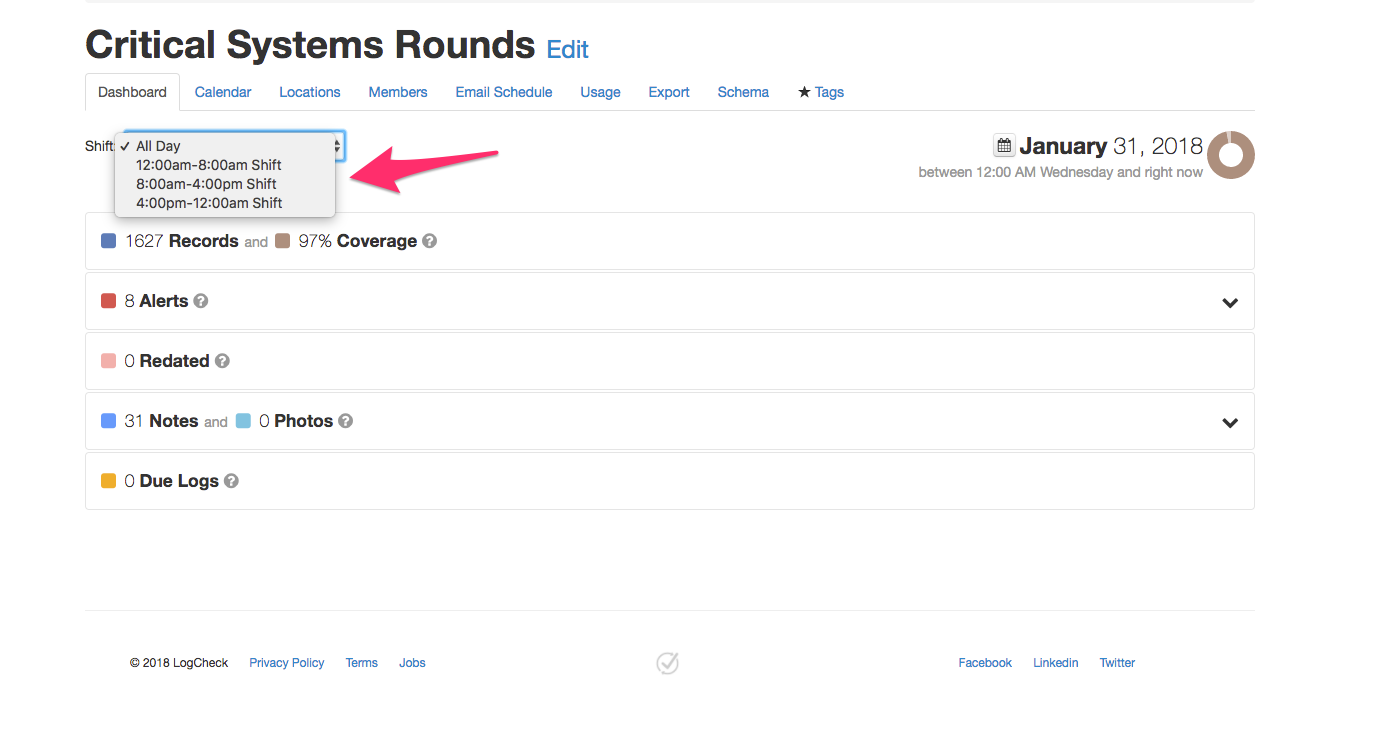This screenshot has width=1387, height=744.
Task: Choose the 8:00am-4:00pm Shift option
Action: pyautogui.click(x=206, y=184)
